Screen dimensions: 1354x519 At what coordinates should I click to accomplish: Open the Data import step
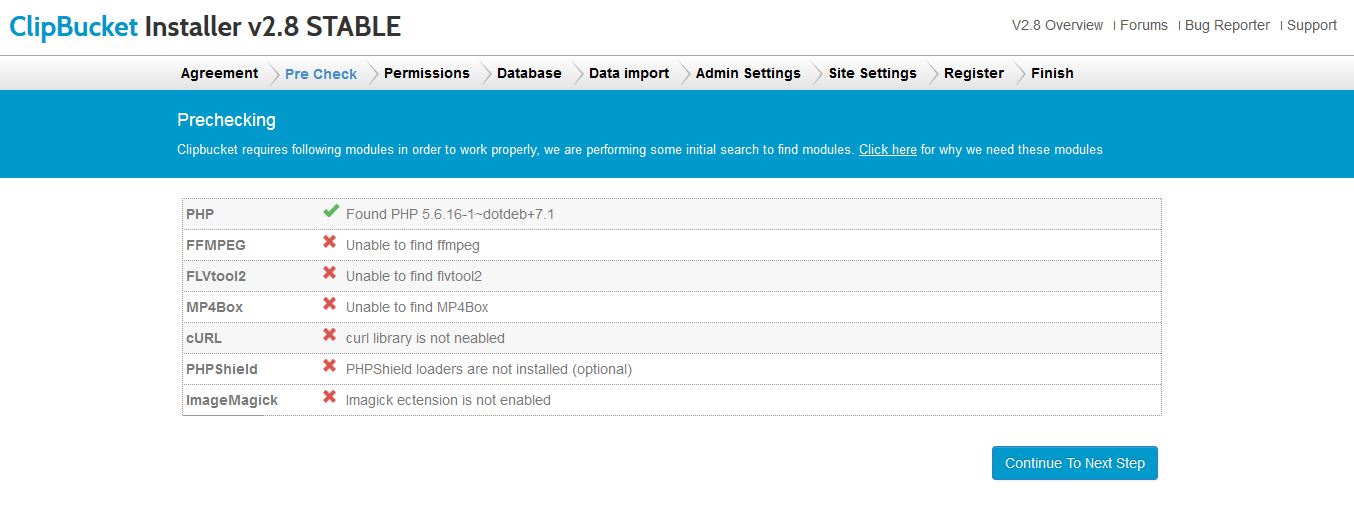(629, 73)
